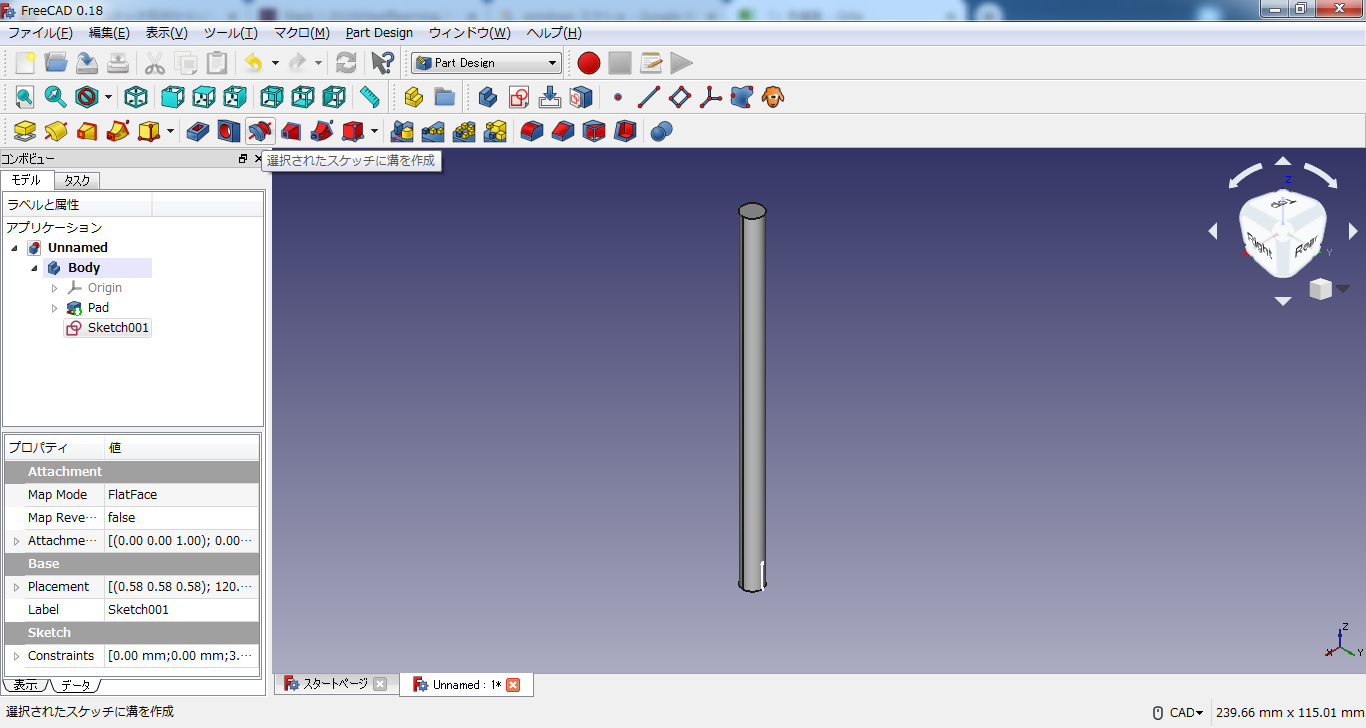Click the undo arrow icon
The height and width of the screenshot is (728, 1366).
click(x=254, y=63)
